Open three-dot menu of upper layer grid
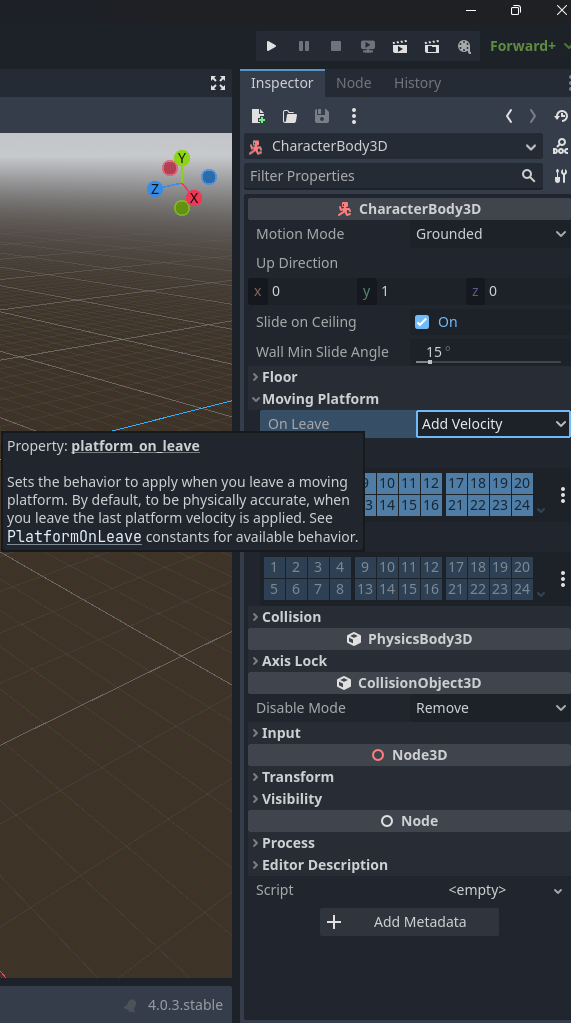The height and width of the screenshot is (1023, 571). (563, 495)
